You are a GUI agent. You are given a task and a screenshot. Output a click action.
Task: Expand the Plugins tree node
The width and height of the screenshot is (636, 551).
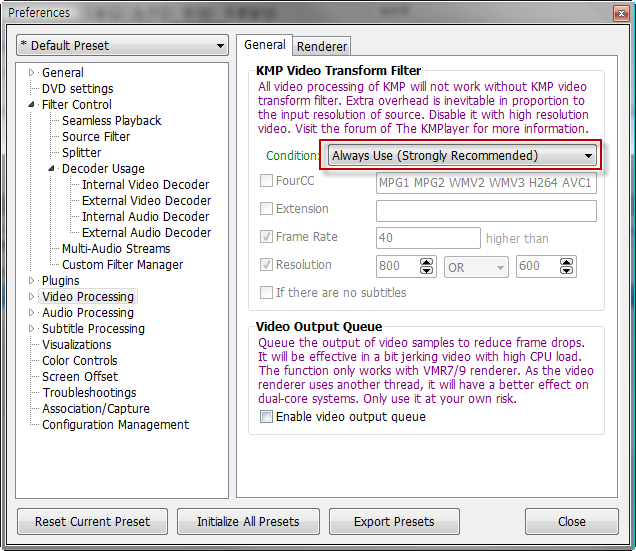31,280
